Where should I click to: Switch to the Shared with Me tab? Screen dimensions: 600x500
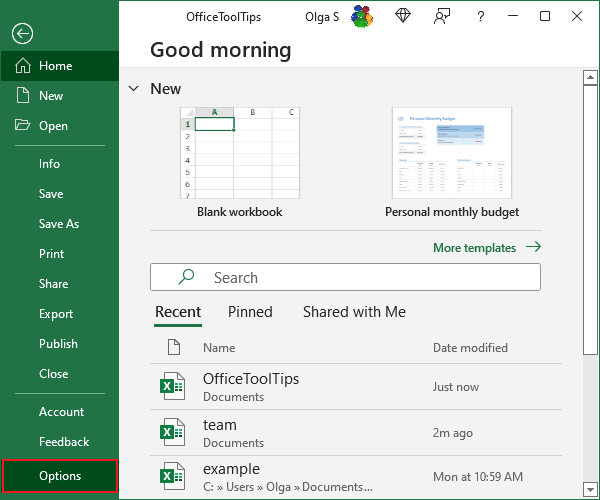[x=354, y=312]
